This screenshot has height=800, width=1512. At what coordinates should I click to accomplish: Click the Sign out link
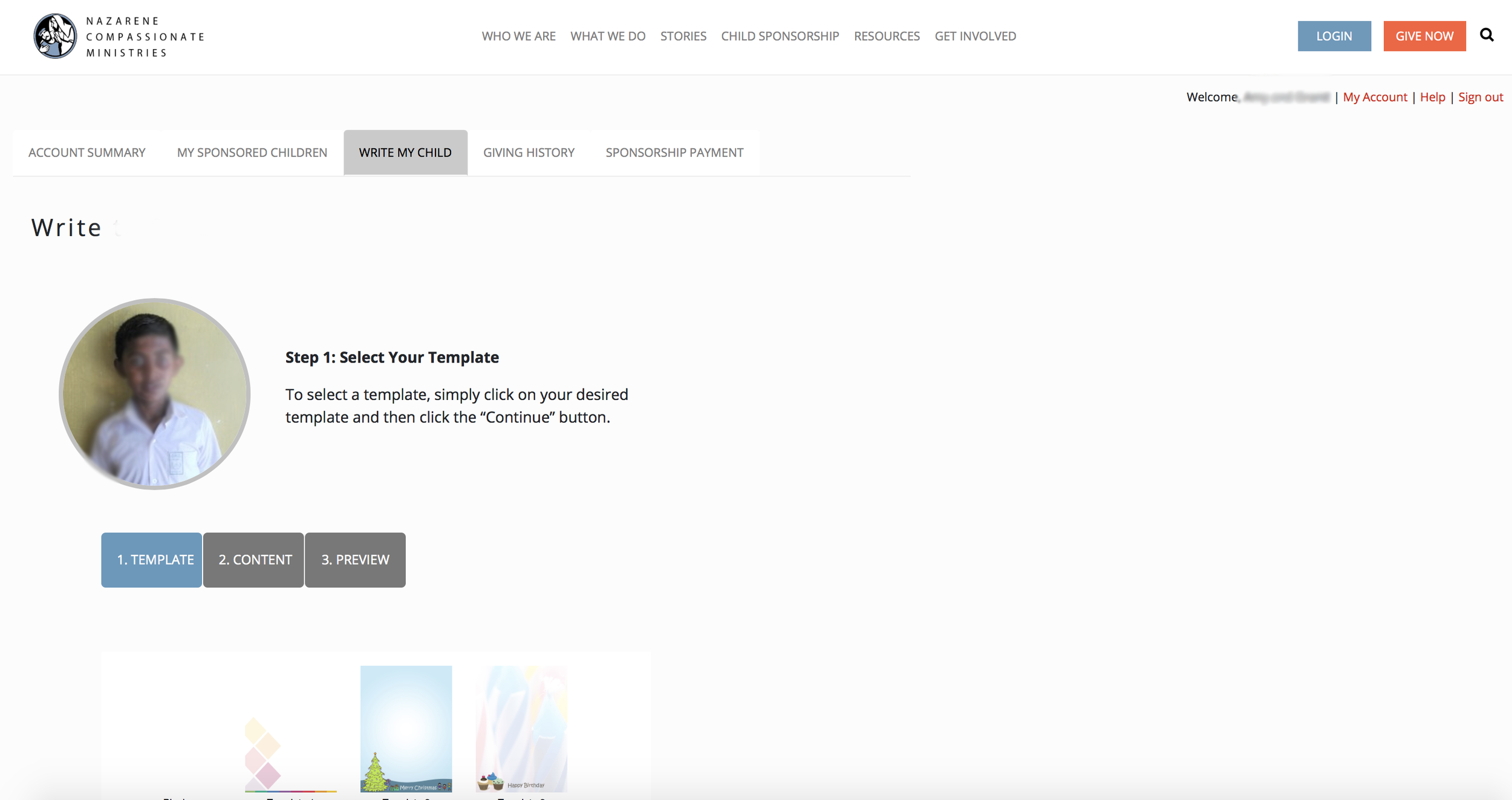(1480, 97)
